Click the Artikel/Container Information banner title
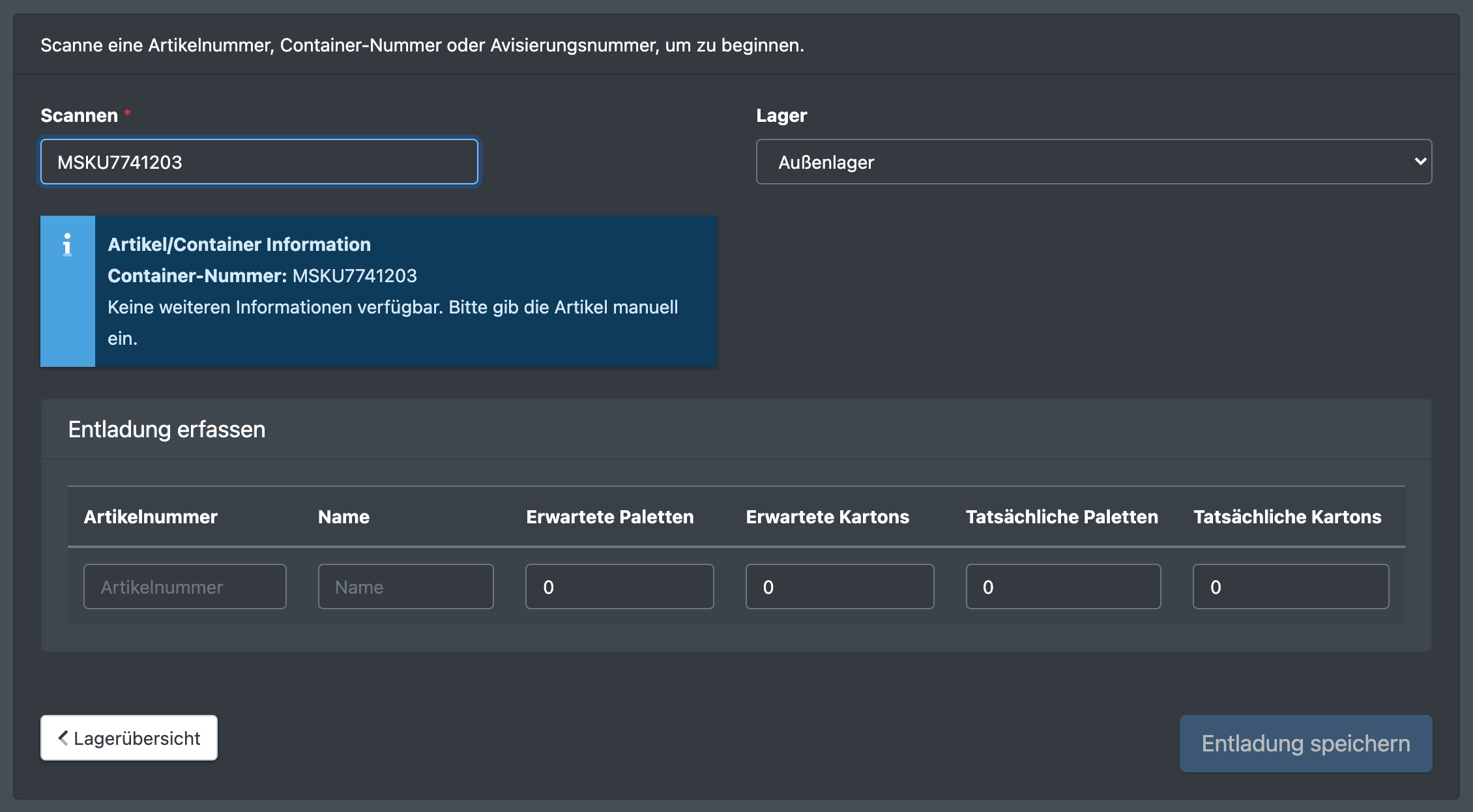The image size is (1473, 812). click(239, 244)
